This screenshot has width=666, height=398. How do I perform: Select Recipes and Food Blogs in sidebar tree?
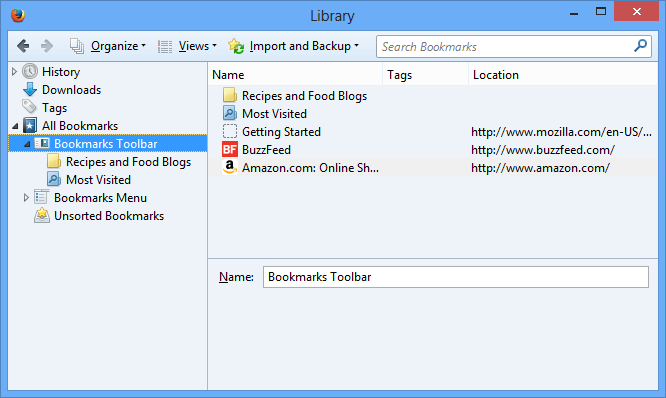coord(128,162)
